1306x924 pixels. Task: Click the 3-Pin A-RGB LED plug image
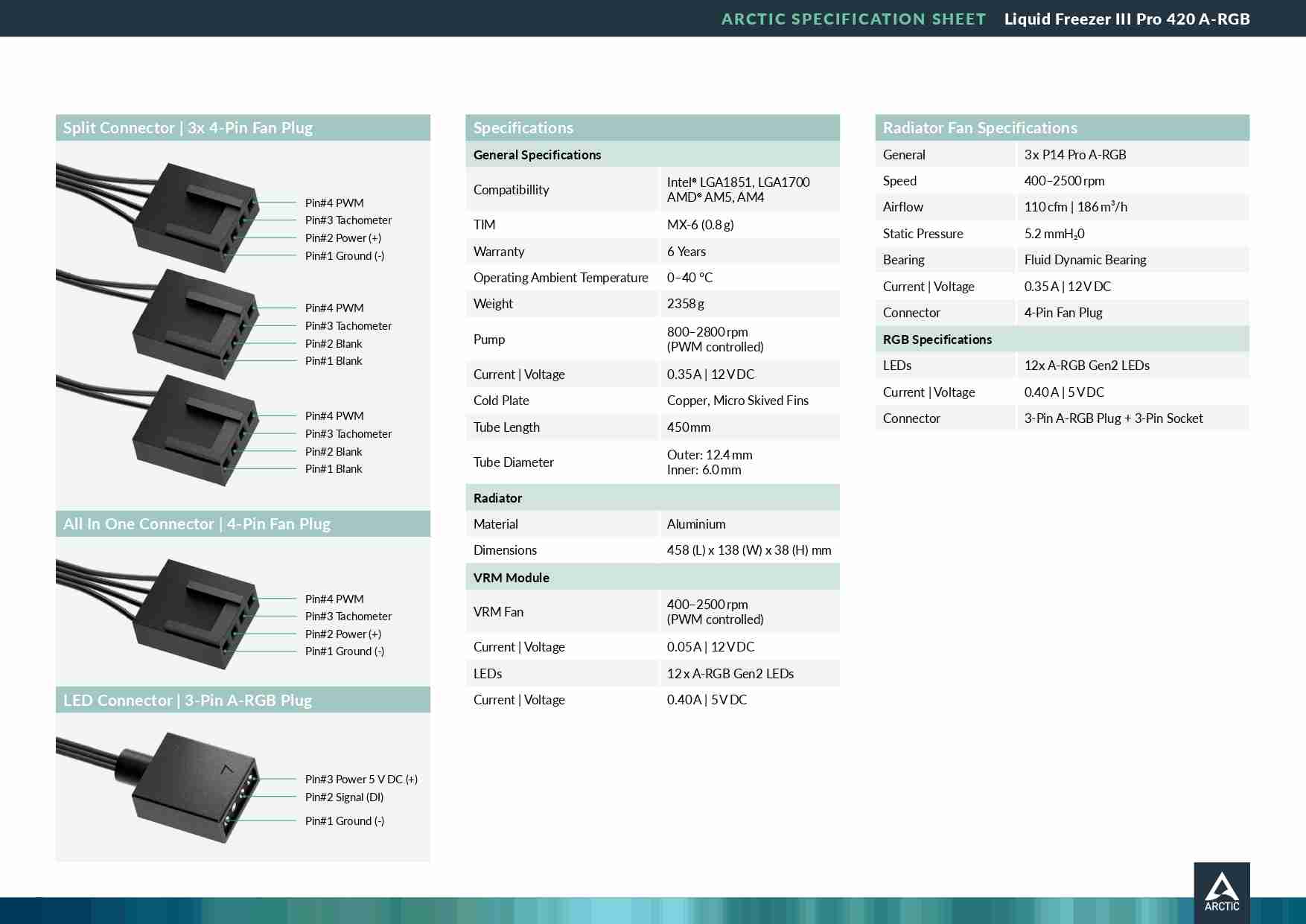tap(194, 789)
